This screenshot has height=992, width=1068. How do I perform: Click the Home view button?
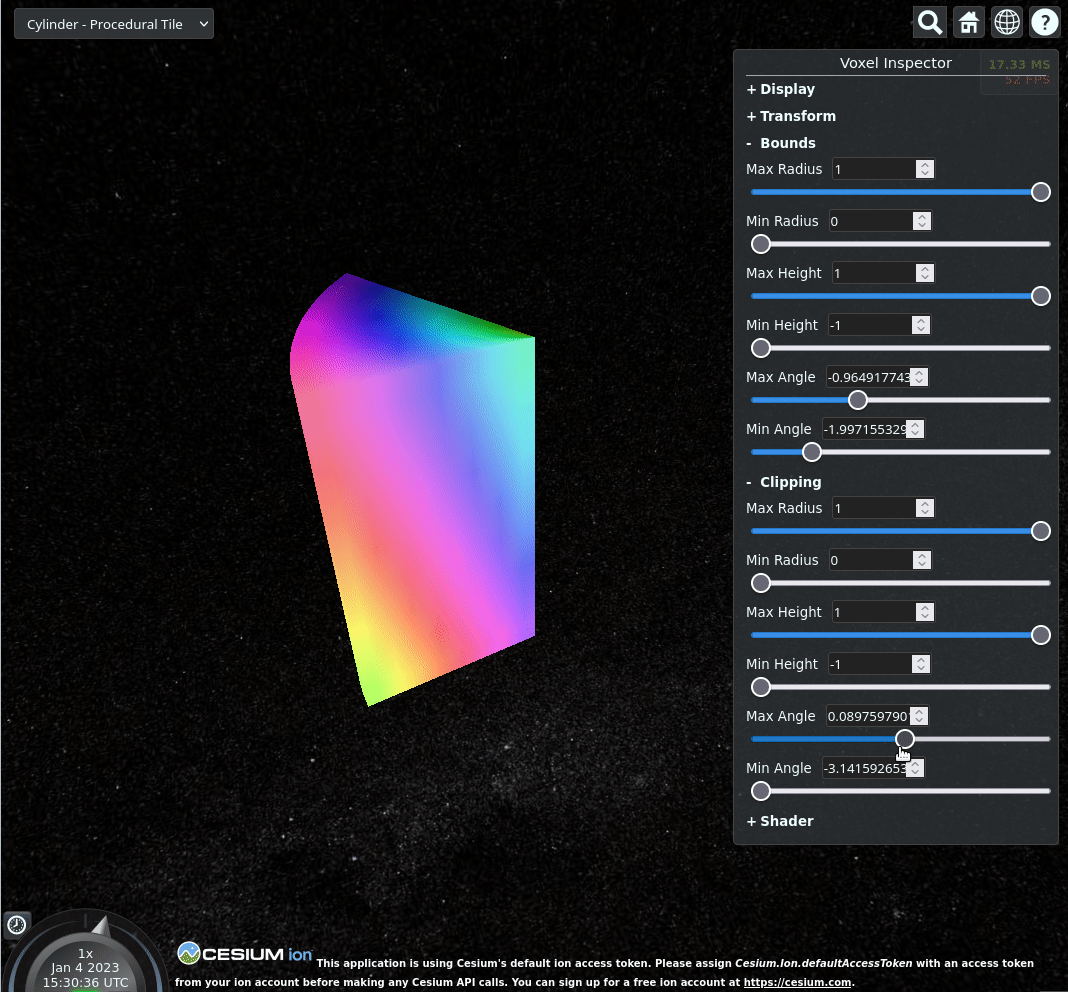(x=969, y=22)
